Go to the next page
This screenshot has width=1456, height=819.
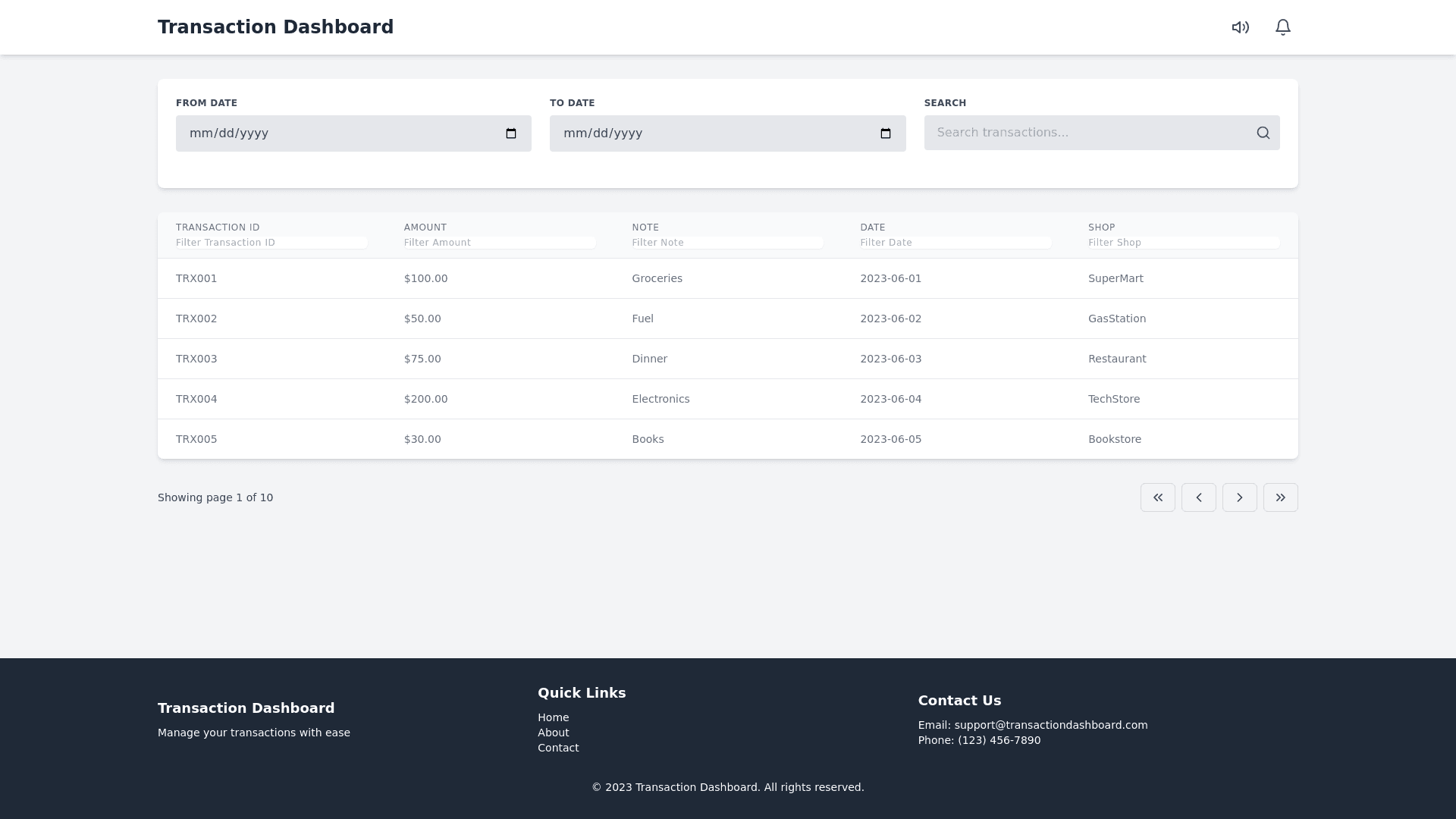click(x=1240, y=497)
